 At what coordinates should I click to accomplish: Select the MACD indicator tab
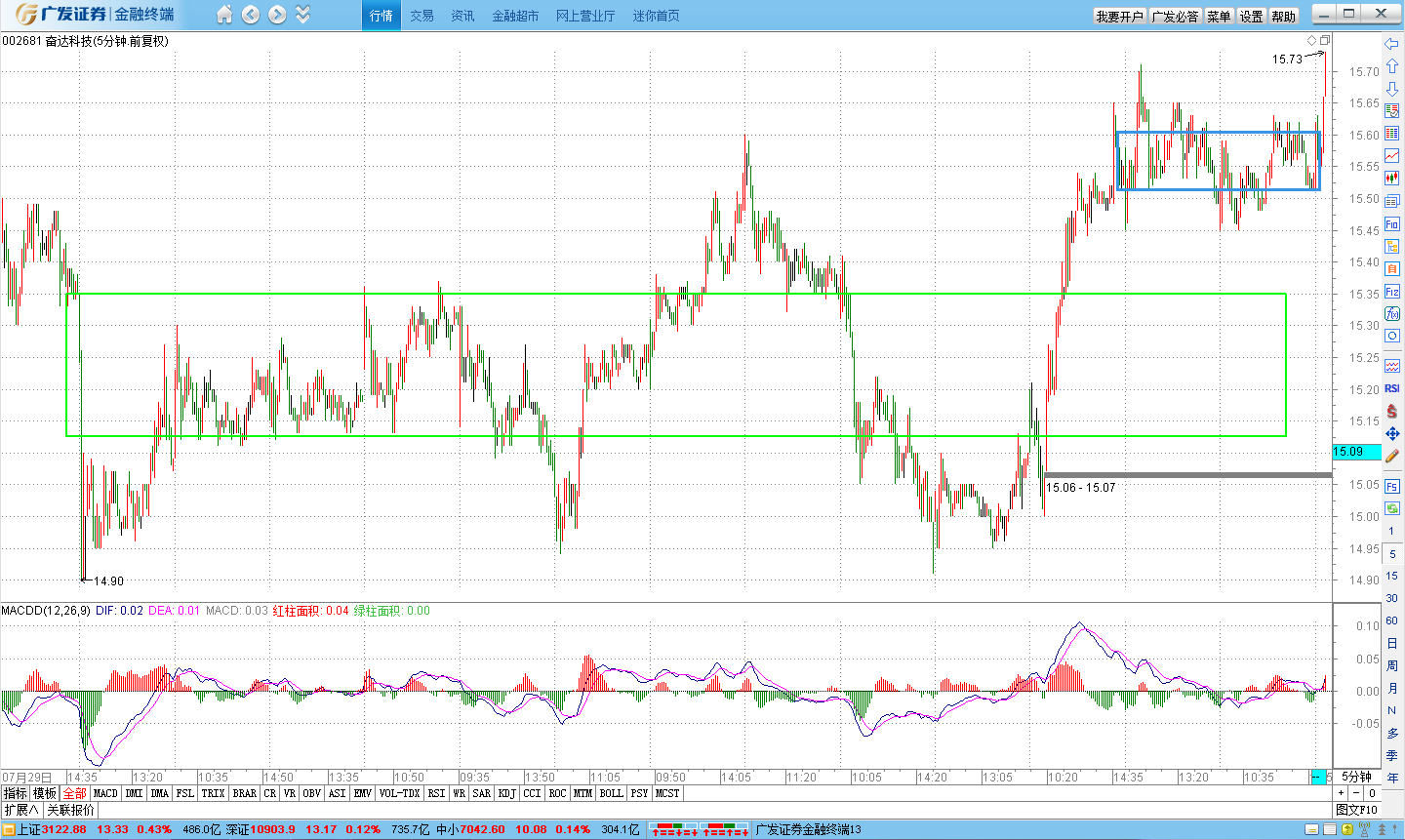[105, 793]
